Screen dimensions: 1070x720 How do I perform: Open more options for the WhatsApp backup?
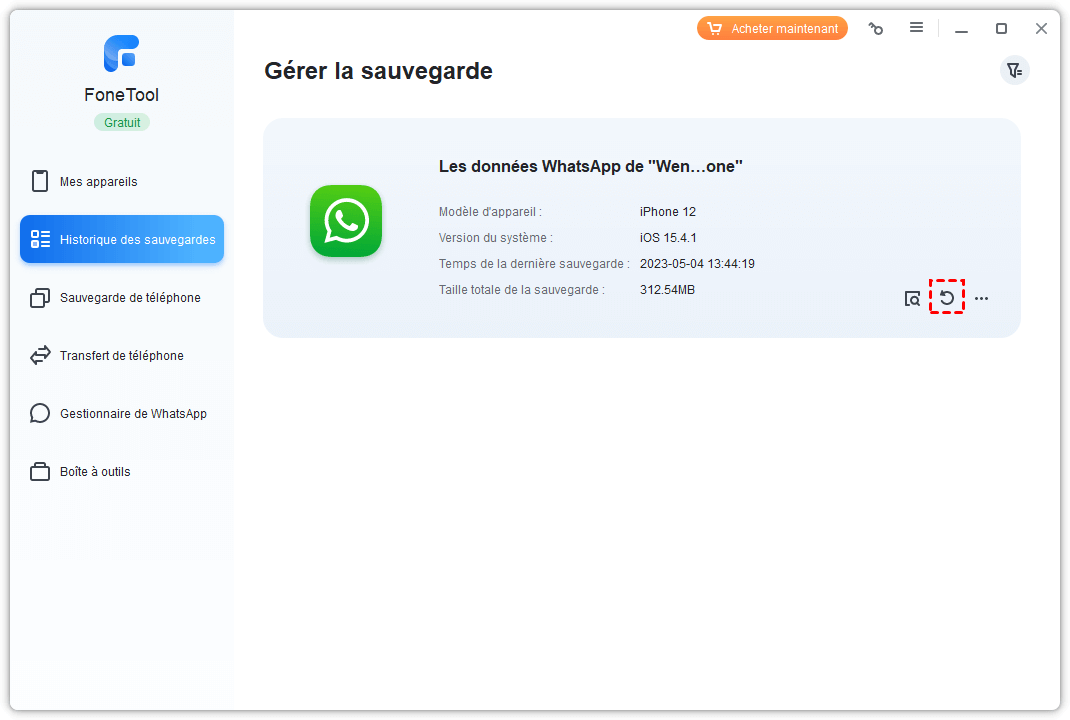click(x=981, y=299)
